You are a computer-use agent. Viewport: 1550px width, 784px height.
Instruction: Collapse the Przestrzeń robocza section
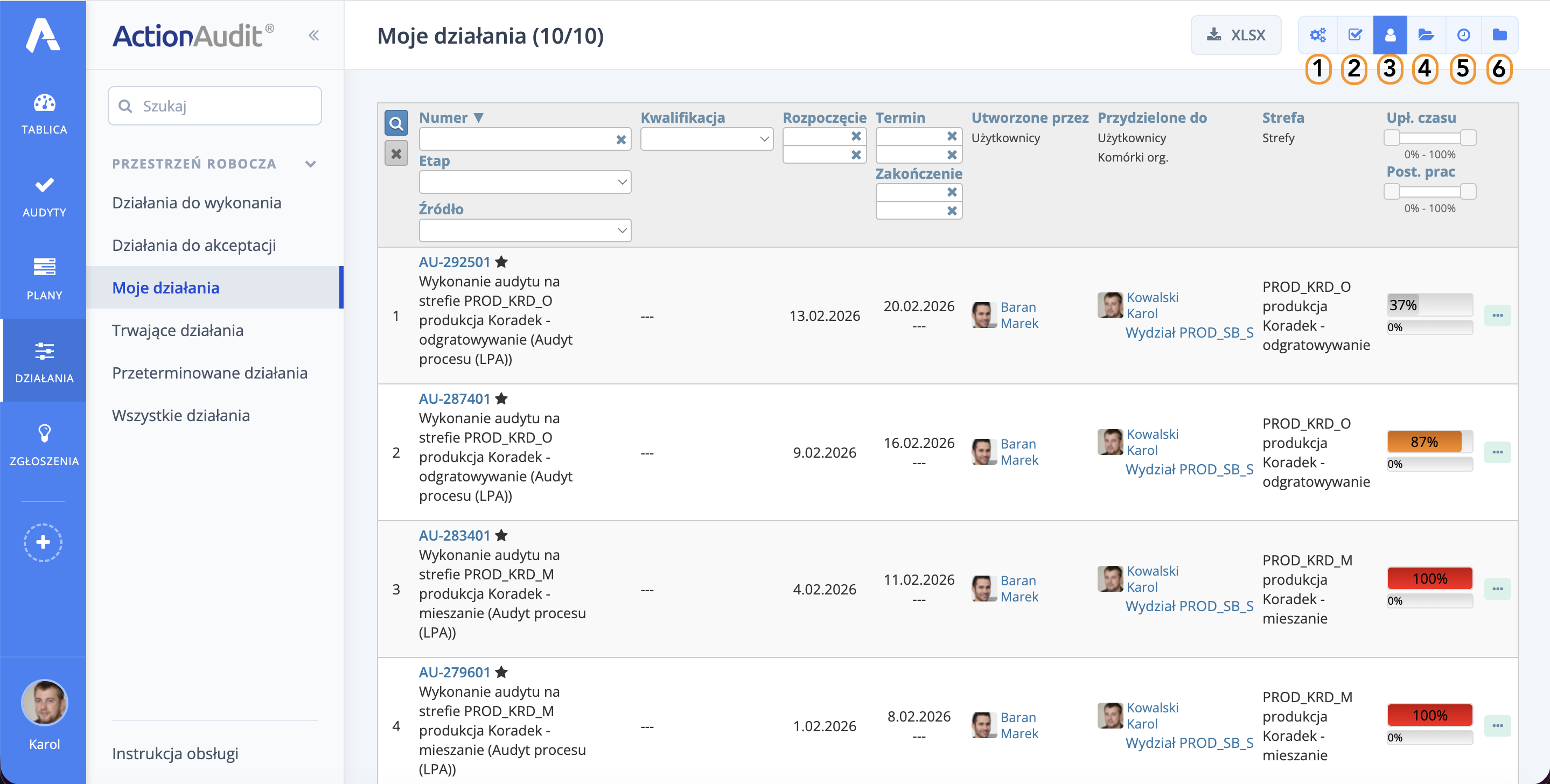[310, 164]
